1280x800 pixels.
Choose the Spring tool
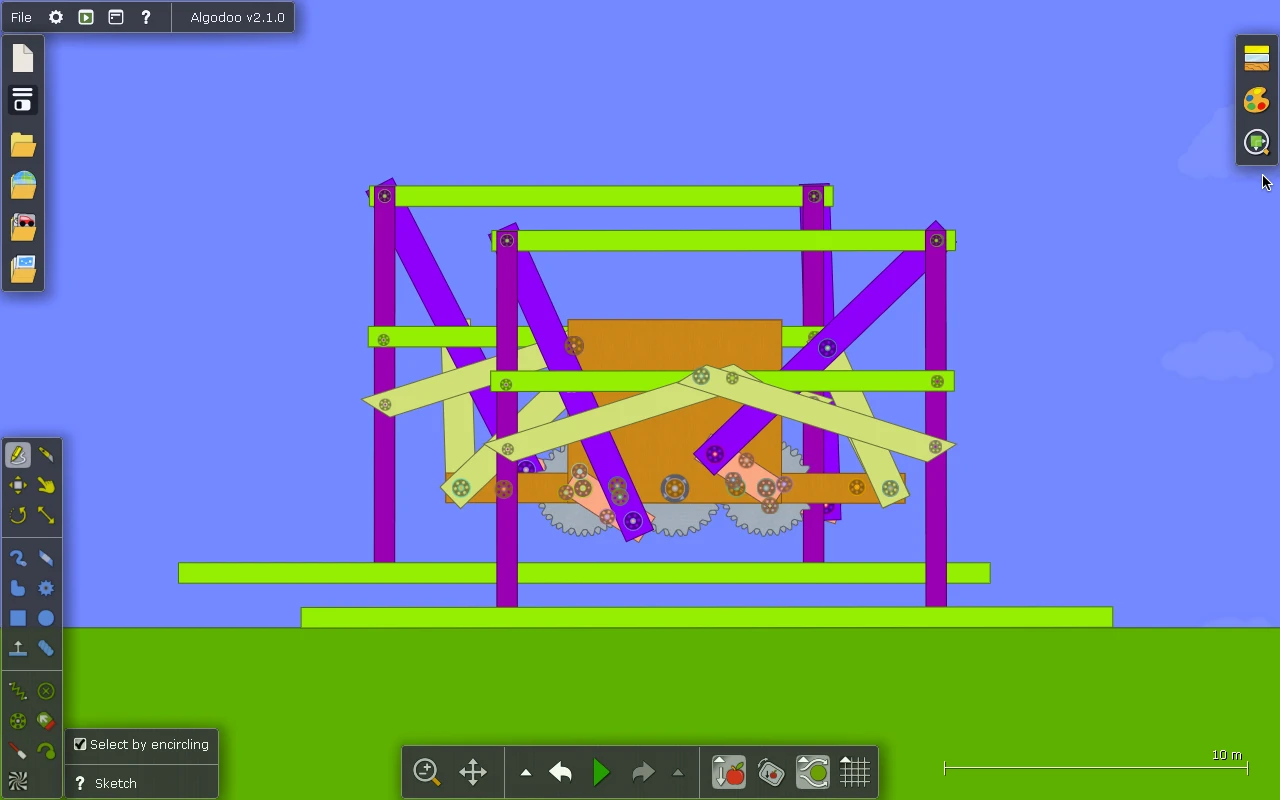pyautogui.click(x=18, y=691)
